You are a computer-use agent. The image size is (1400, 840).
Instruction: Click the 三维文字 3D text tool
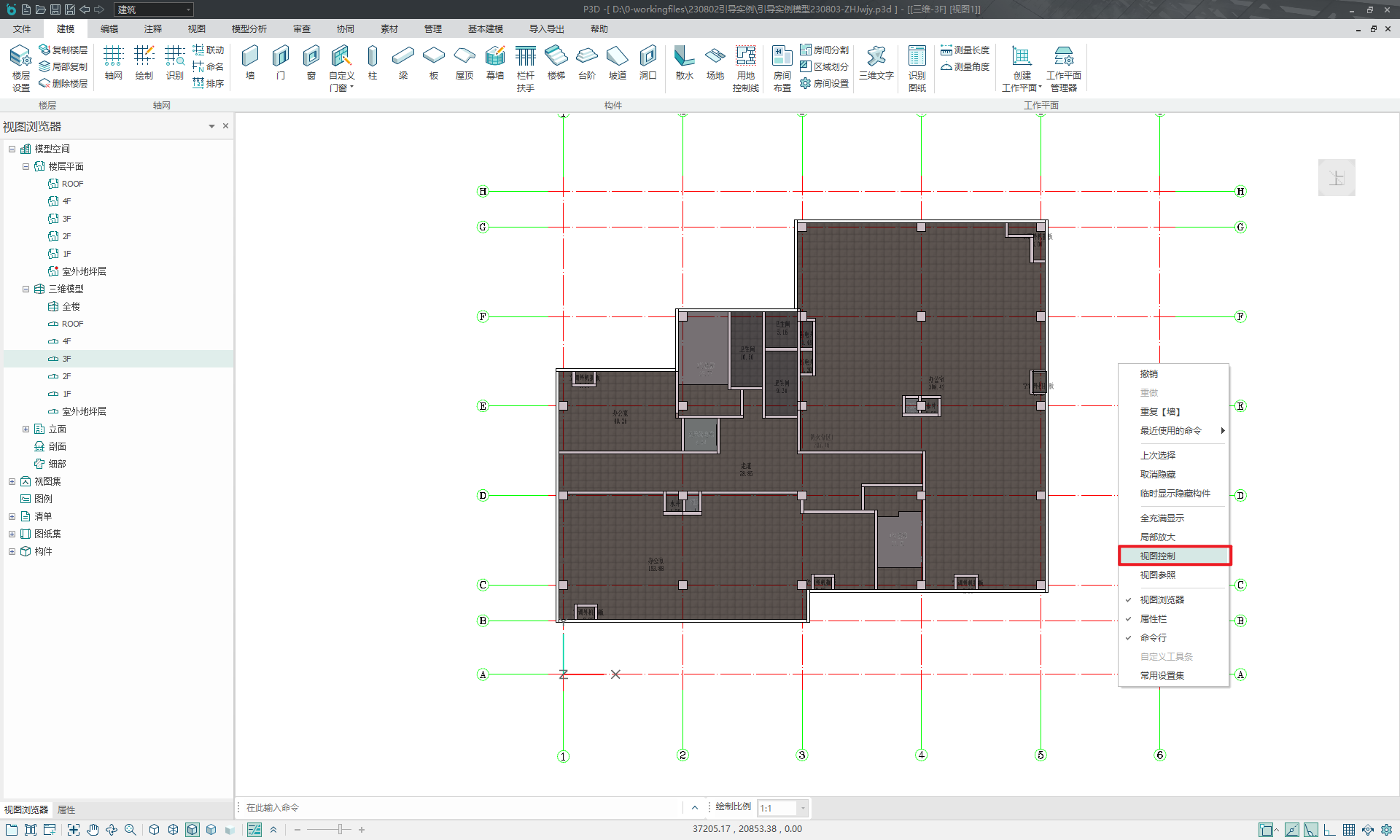pyautogui.click(x=876, y=61)
